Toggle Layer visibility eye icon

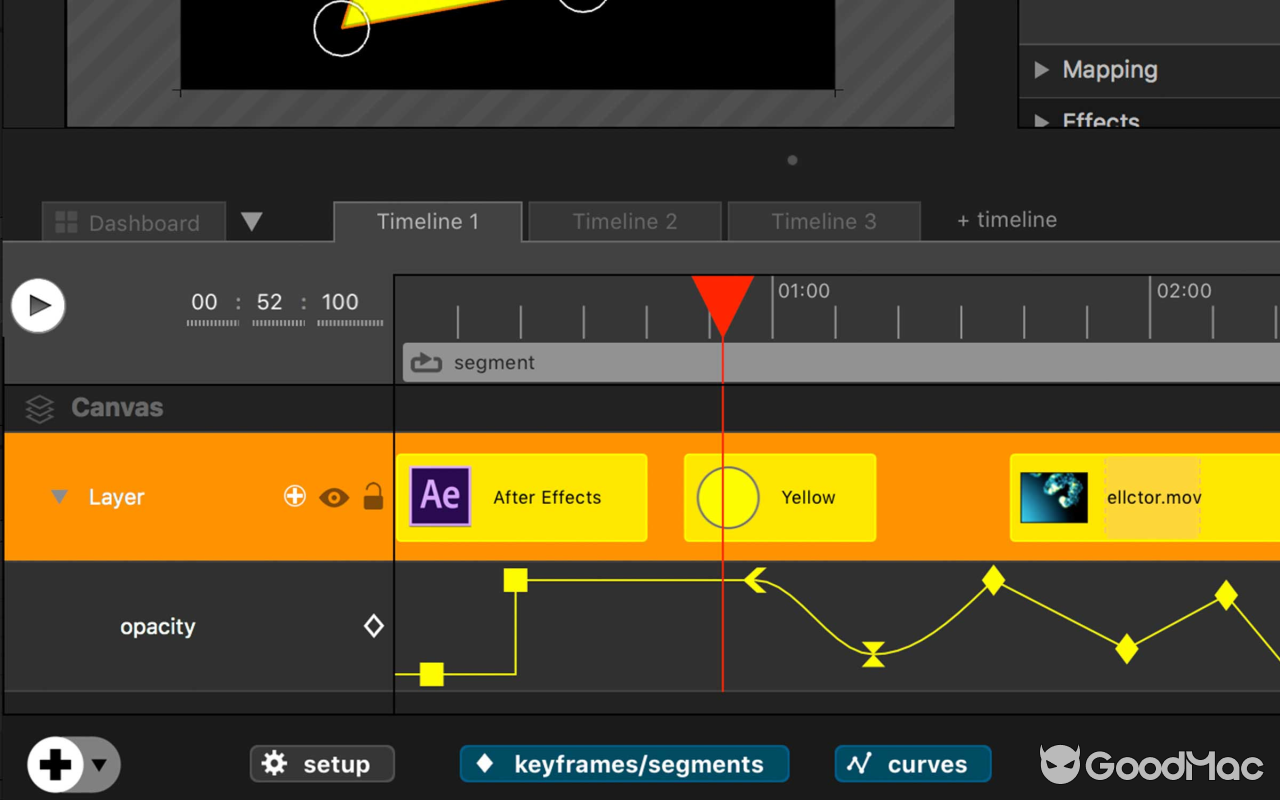(334, 497)
